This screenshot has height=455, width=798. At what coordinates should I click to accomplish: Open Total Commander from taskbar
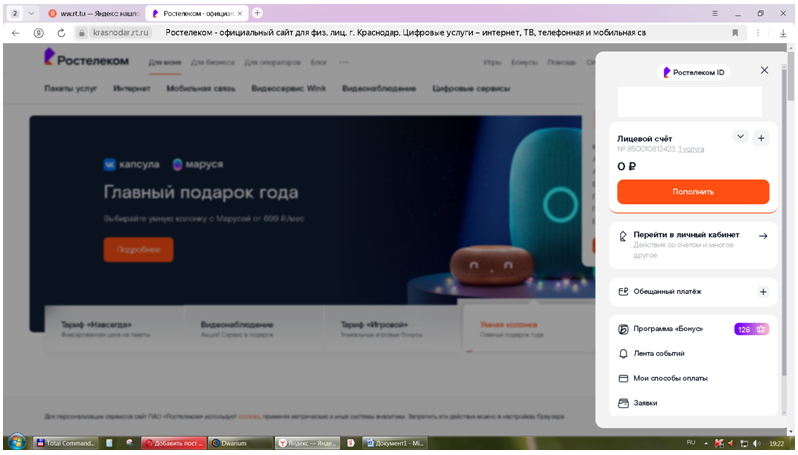(x=66, y=443)
